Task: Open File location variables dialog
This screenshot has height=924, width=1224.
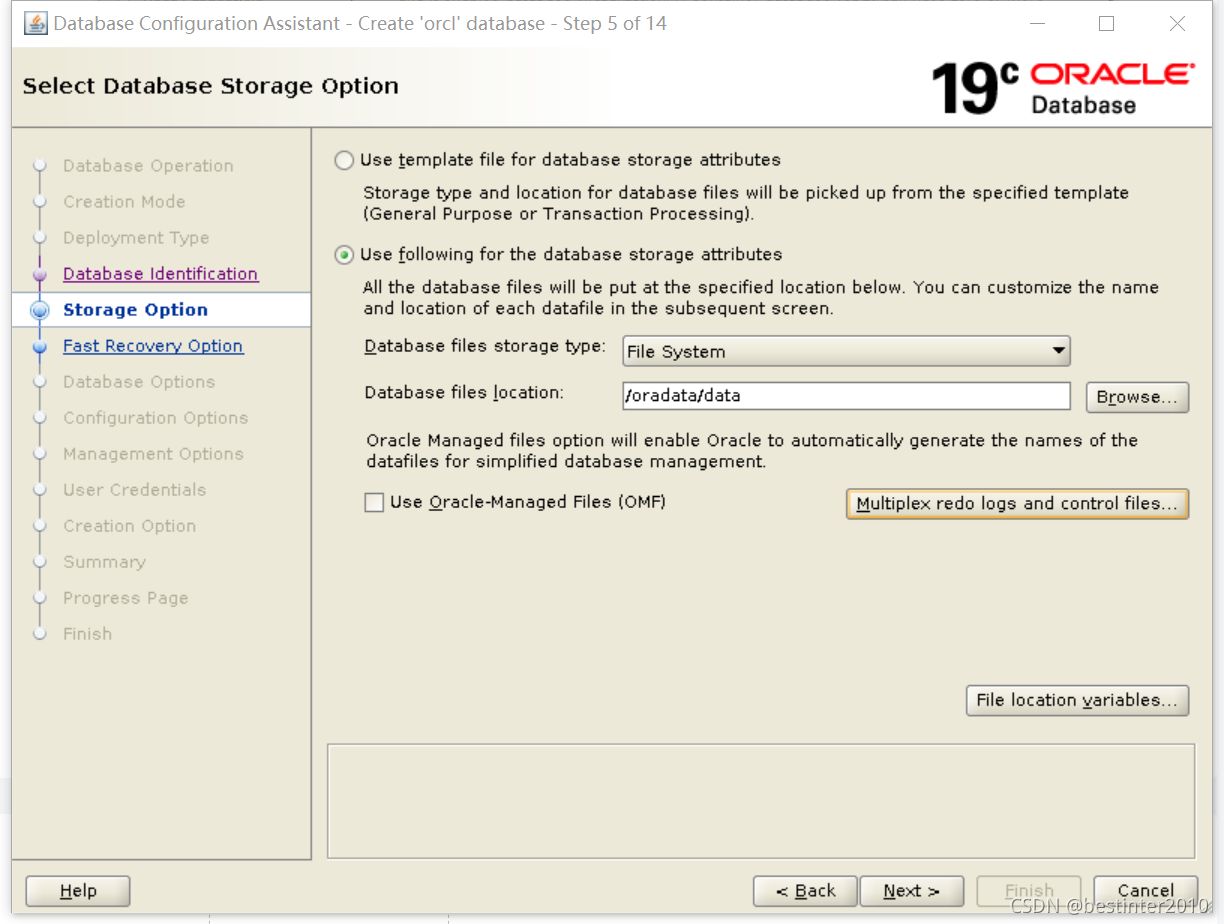Action: coord(1077,700)
